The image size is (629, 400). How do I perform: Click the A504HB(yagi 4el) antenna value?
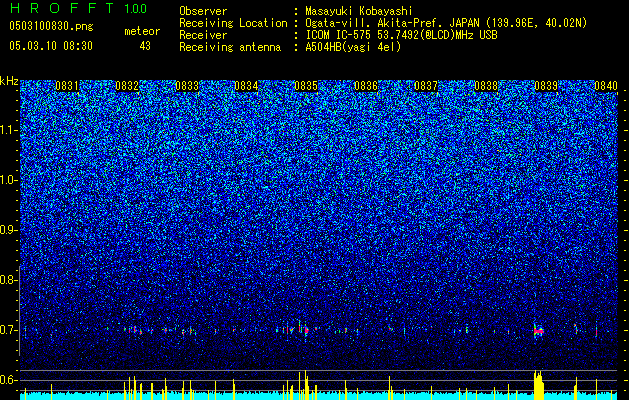[353, 47]
